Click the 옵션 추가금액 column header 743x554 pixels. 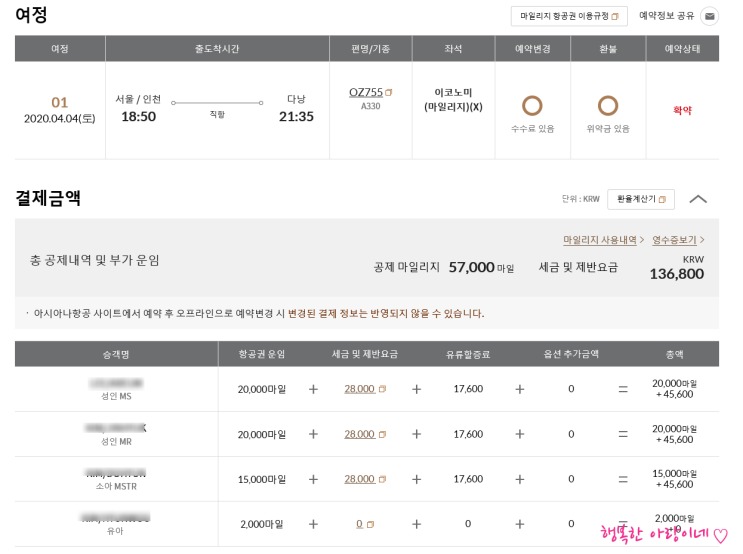[571, 354]
